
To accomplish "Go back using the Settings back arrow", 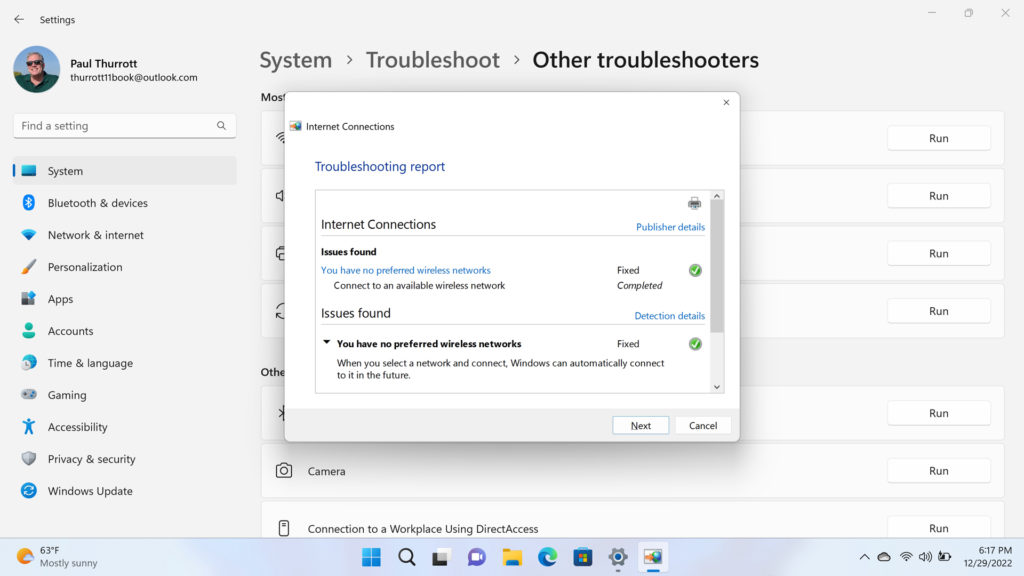I will pos(19,19).
